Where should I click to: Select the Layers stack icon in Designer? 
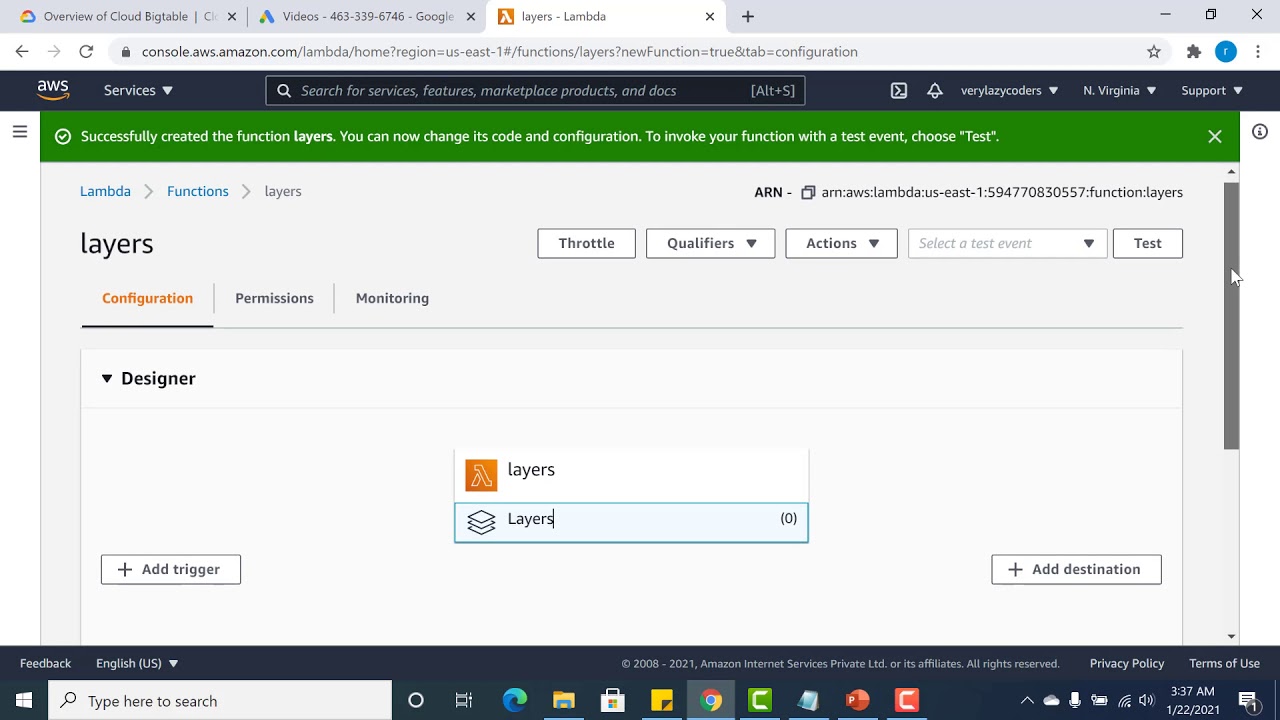click(x=481, y=522)
